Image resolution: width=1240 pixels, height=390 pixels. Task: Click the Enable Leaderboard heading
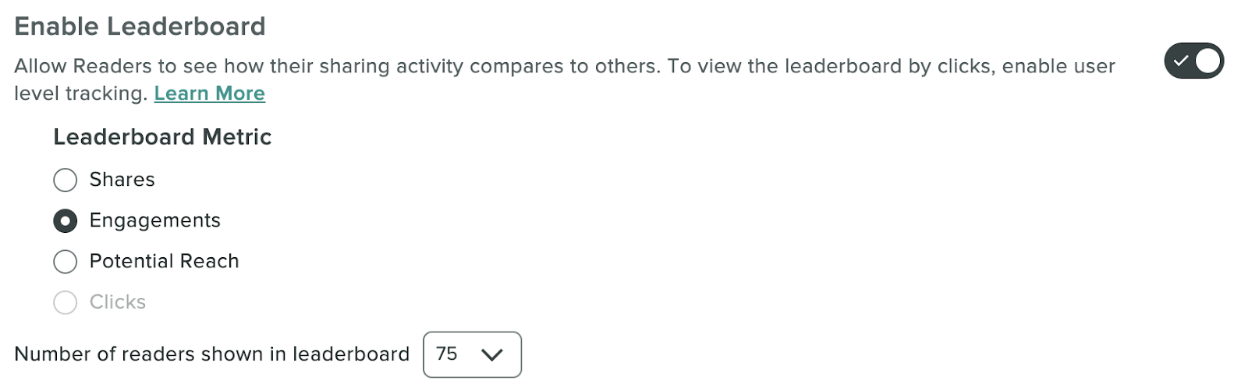[140, 26]
